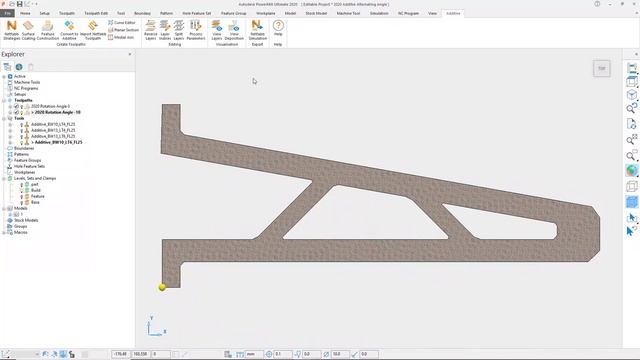Image resolution: width=640 pixels, height=360 pixels.
Task: Toggle light bulb of active tool Additive_BW10_LT6_FL25
Action: coord(22,142)
